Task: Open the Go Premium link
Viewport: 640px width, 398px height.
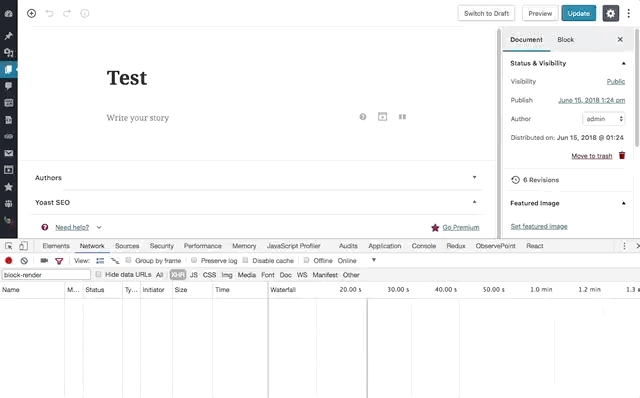Action: pyautogui.click(x=461, y=227)
